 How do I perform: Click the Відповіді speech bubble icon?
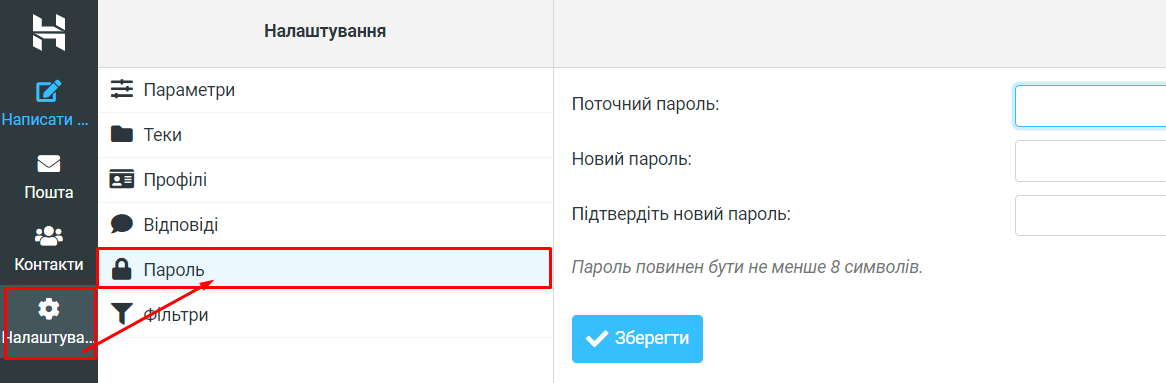122,224
